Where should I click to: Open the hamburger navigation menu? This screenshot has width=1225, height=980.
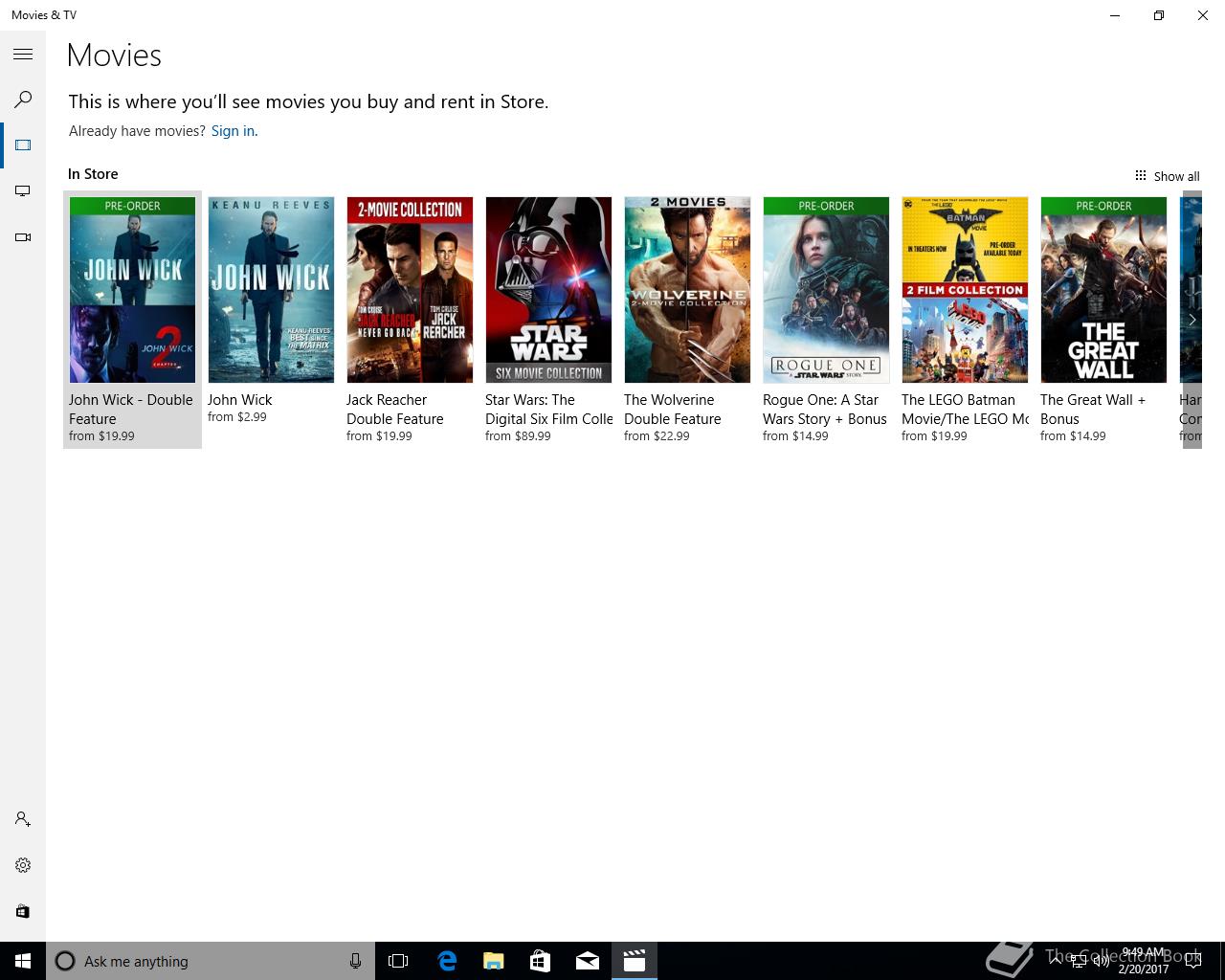click(x=23, y=55)
